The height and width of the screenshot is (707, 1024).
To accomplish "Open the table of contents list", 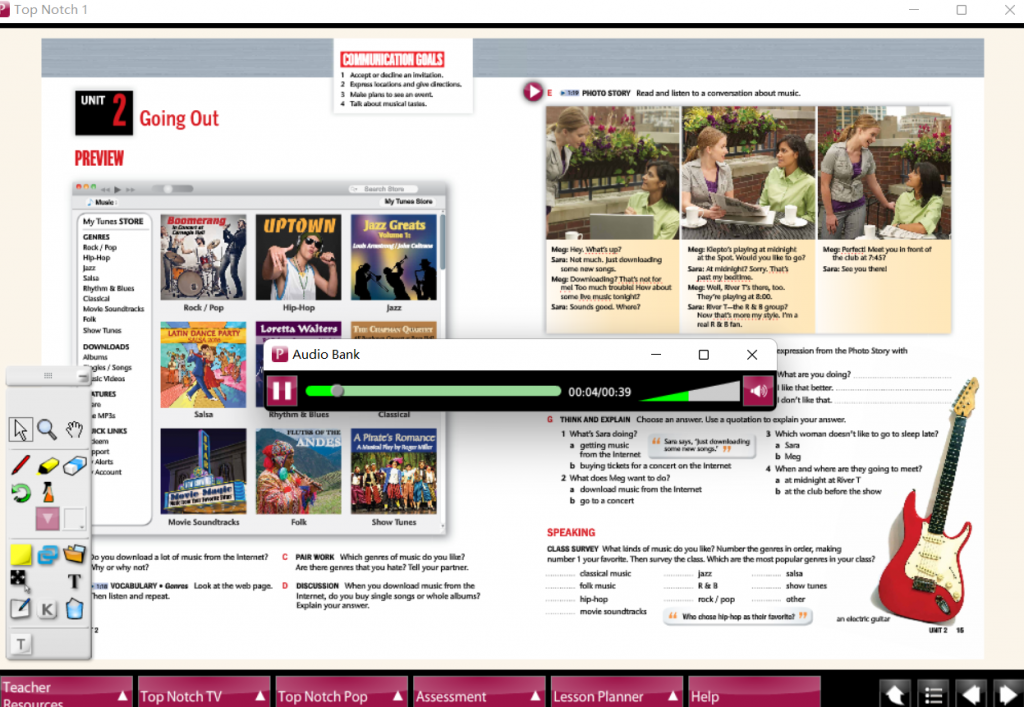I will pos(932,693).
